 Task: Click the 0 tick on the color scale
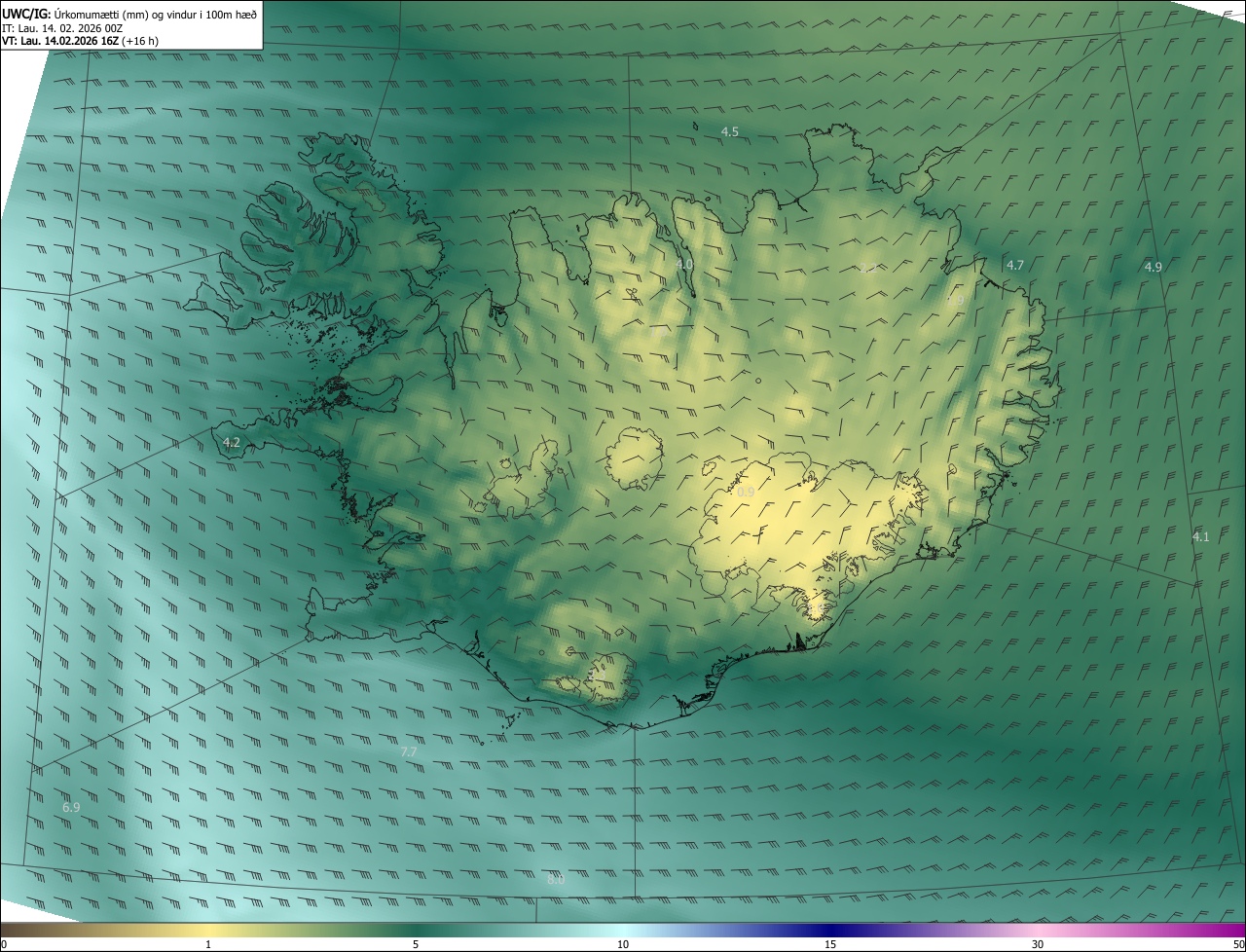point(4,944)
